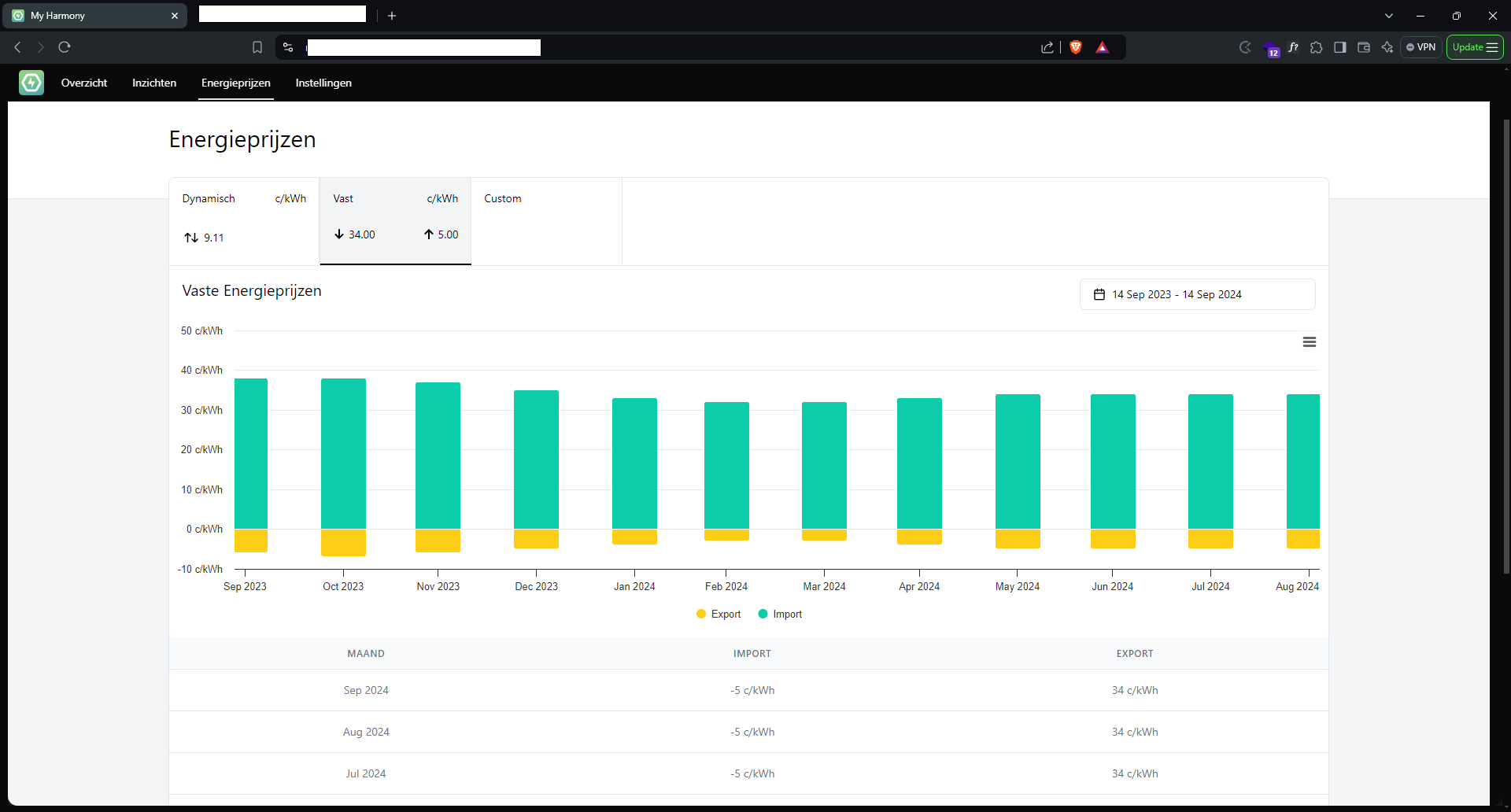Go back in browser history
This screenshot has width=1511, height=812.
[x=17, y=47]
